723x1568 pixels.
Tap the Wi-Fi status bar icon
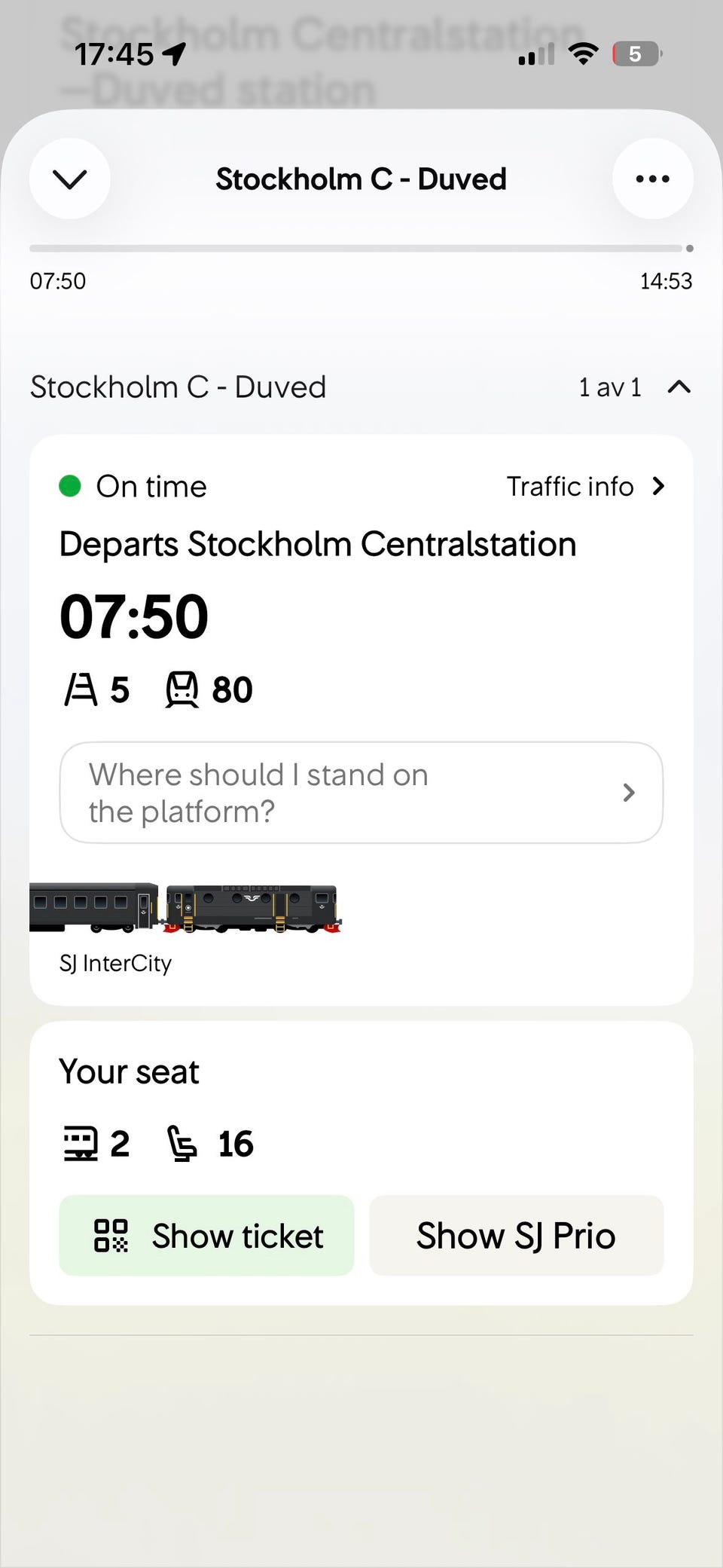(x=583, y=53)
